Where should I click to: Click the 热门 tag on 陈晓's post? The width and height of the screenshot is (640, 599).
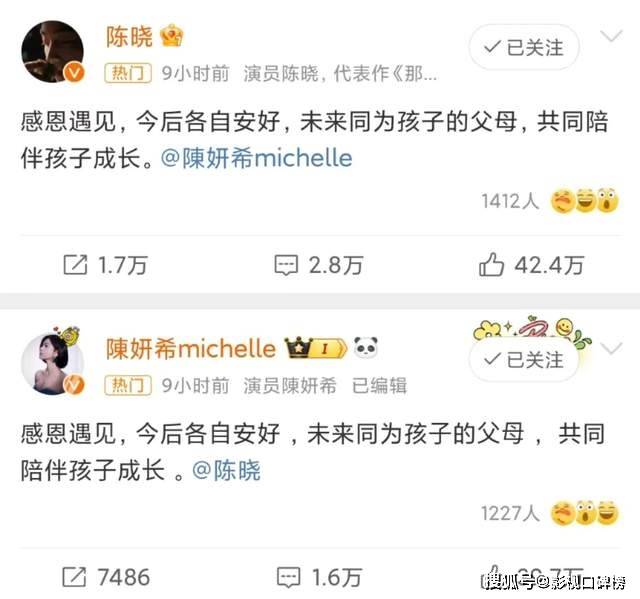coord(128,73)
